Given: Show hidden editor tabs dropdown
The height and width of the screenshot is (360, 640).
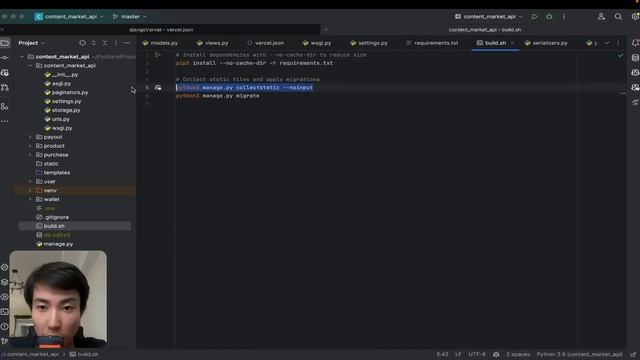Looking at the screenshot, I should [607, 43].
